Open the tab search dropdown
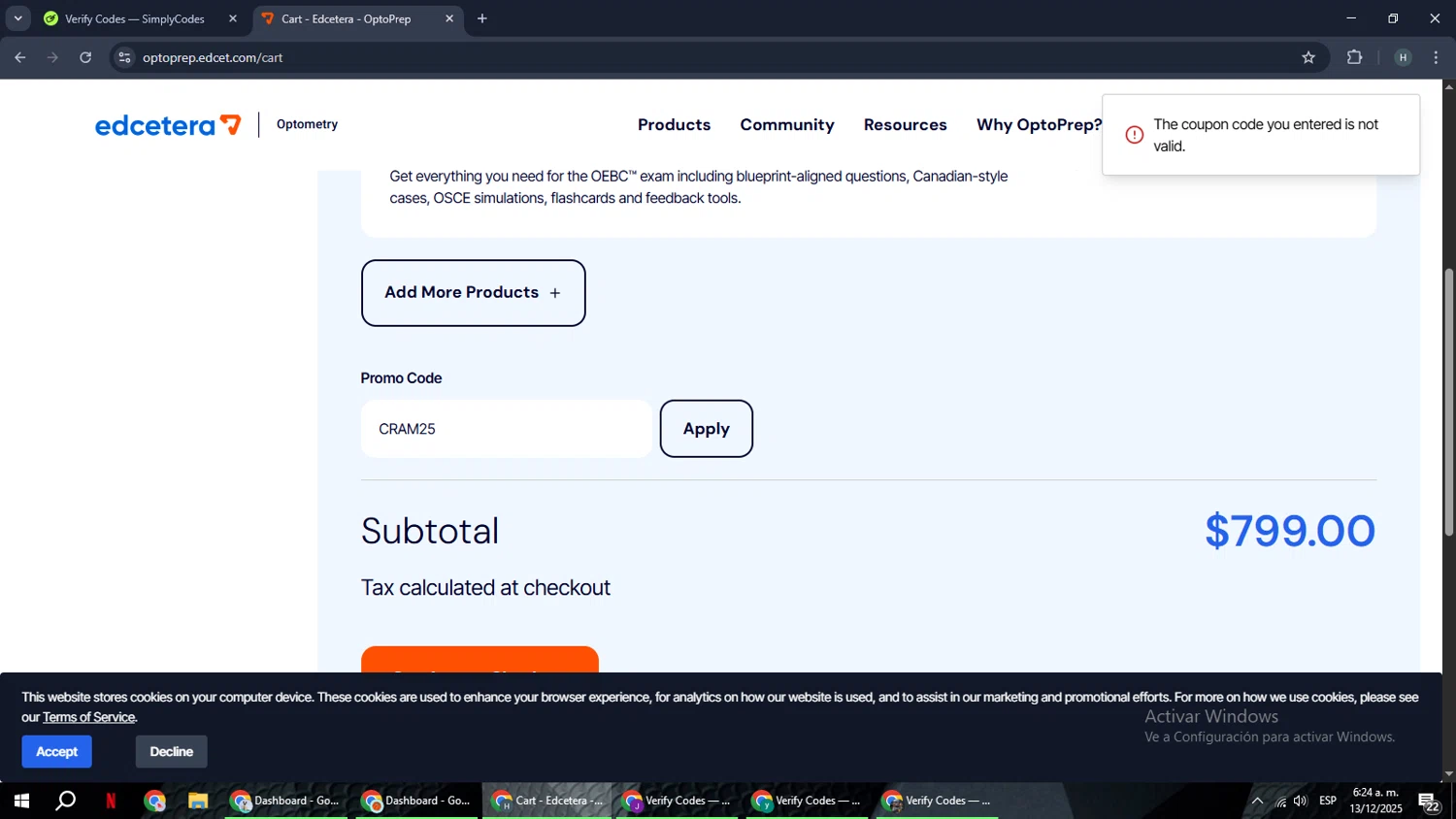 (17, 18)
